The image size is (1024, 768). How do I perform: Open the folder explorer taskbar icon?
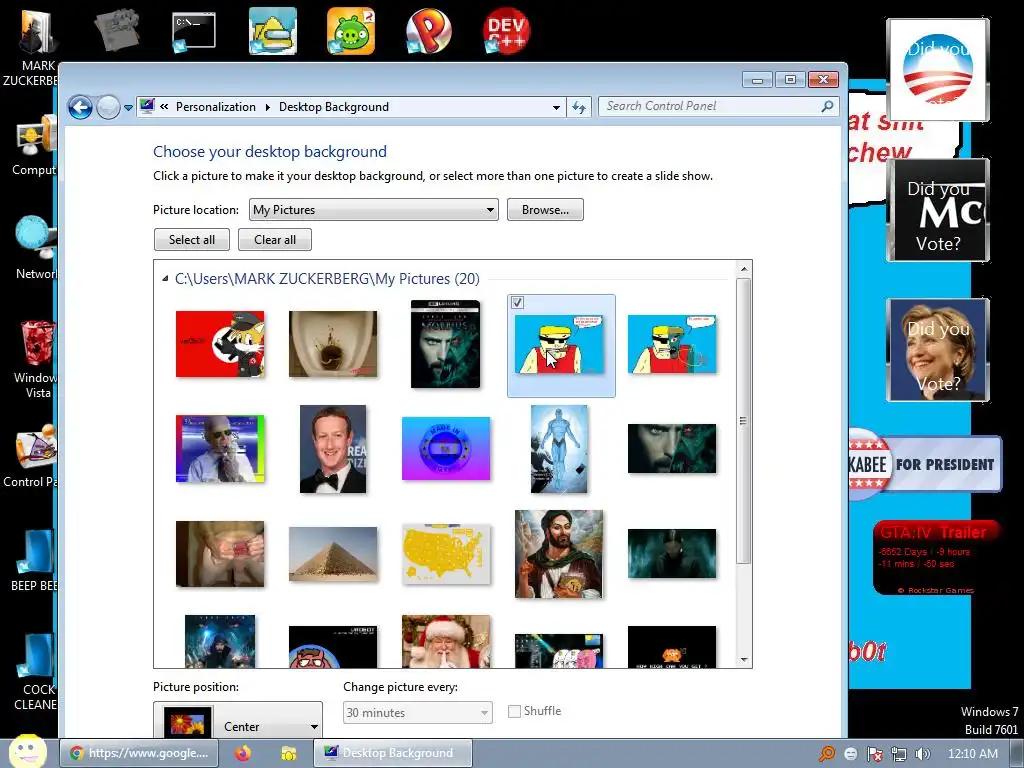[288, 753]
